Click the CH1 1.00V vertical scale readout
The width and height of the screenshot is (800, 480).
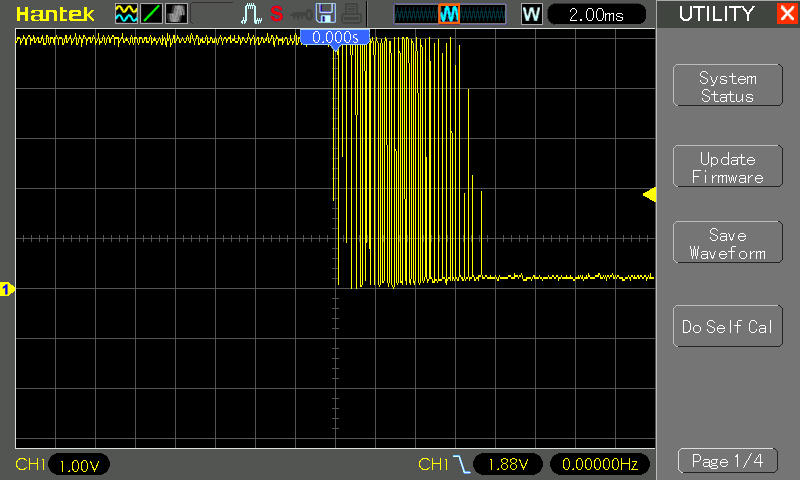(78, 465)
